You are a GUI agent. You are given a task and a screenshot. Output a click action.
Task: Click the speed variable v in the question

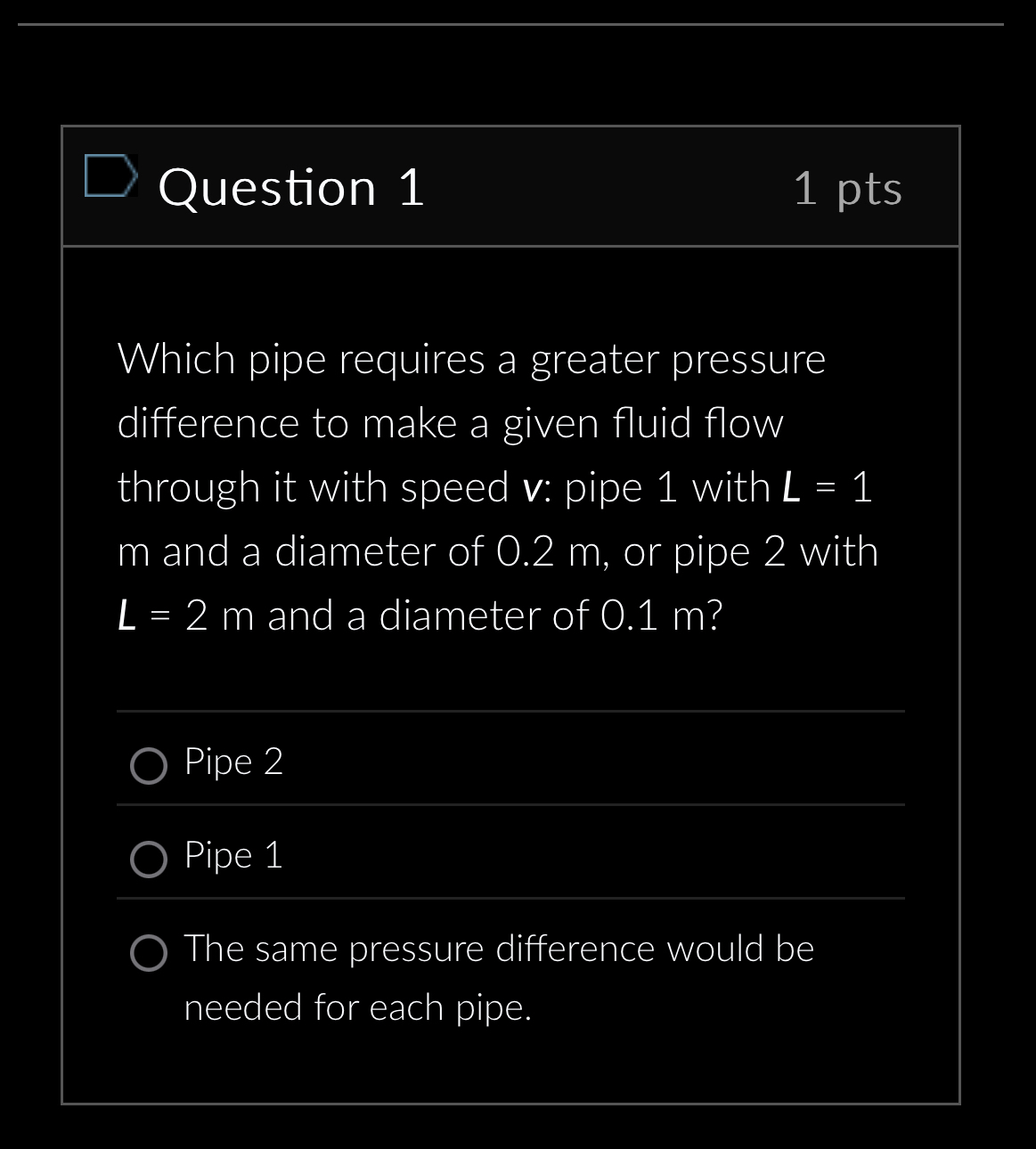click(530, 488)
